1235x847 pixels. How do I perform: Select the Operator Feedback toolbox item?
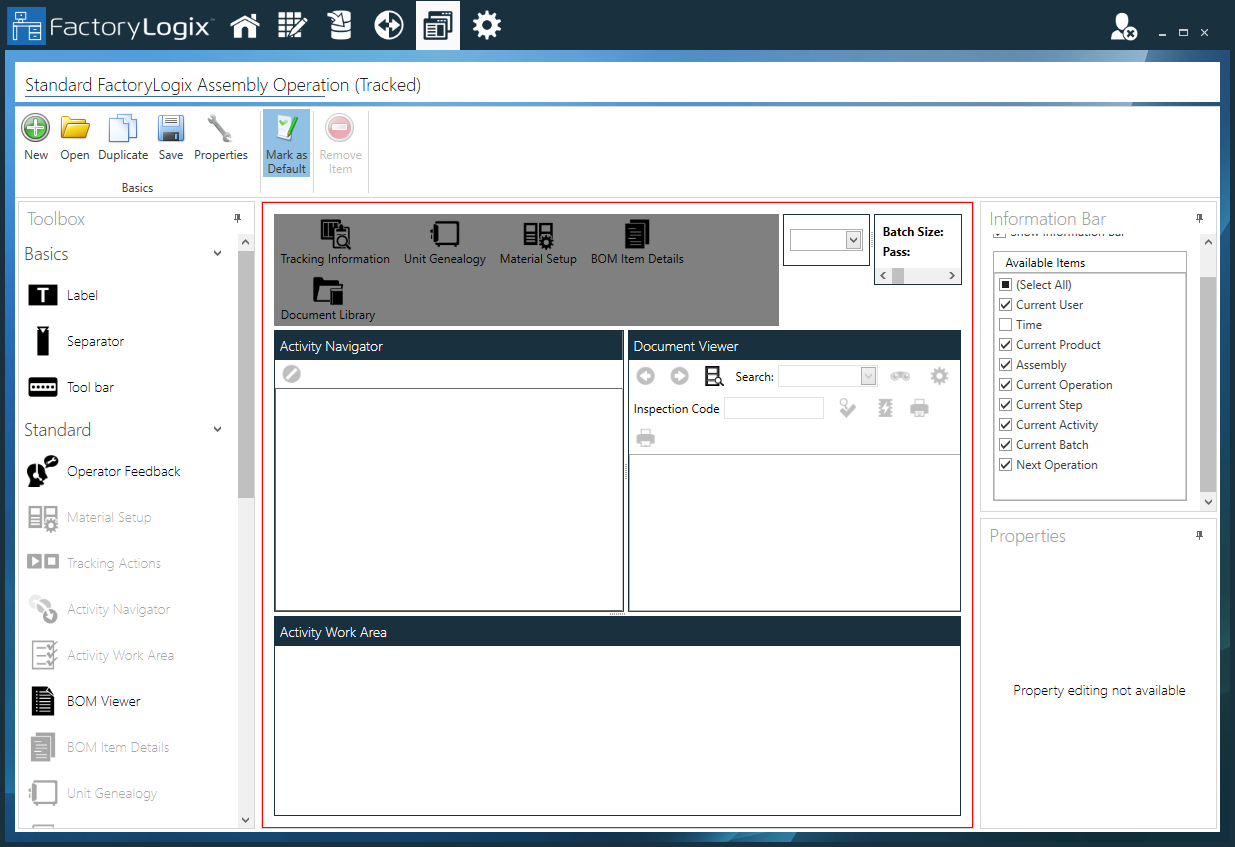[x=103, y=471]
